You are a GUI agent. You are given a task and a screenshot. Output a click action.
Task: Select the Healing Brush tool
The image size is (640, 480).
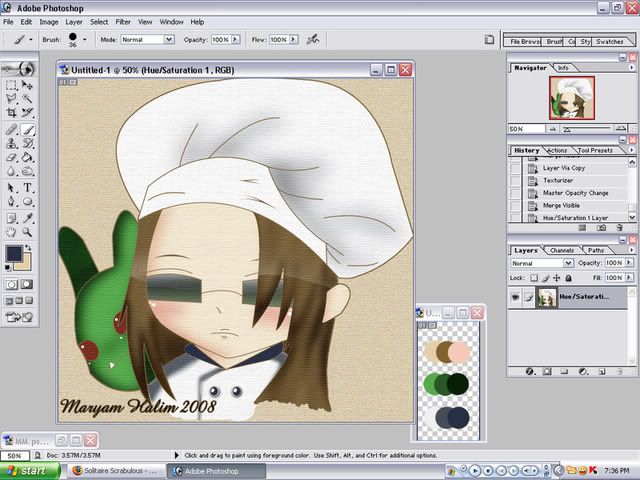tap(11, 130)
